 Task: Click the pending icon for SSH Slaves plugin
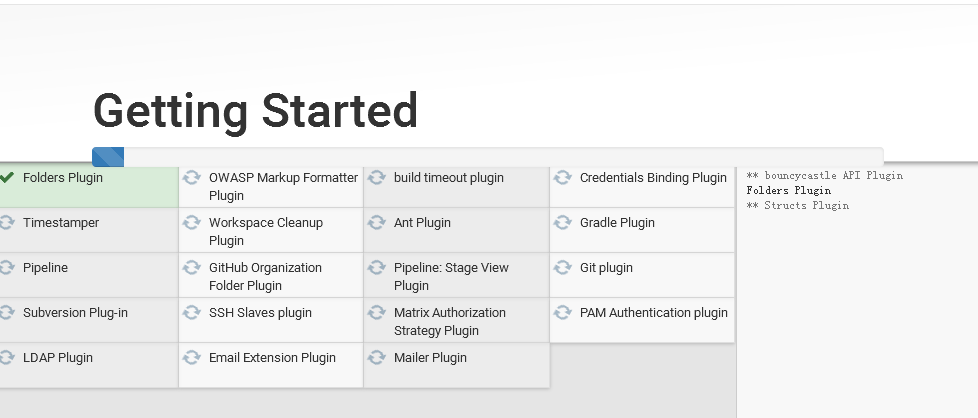point(192,313)
